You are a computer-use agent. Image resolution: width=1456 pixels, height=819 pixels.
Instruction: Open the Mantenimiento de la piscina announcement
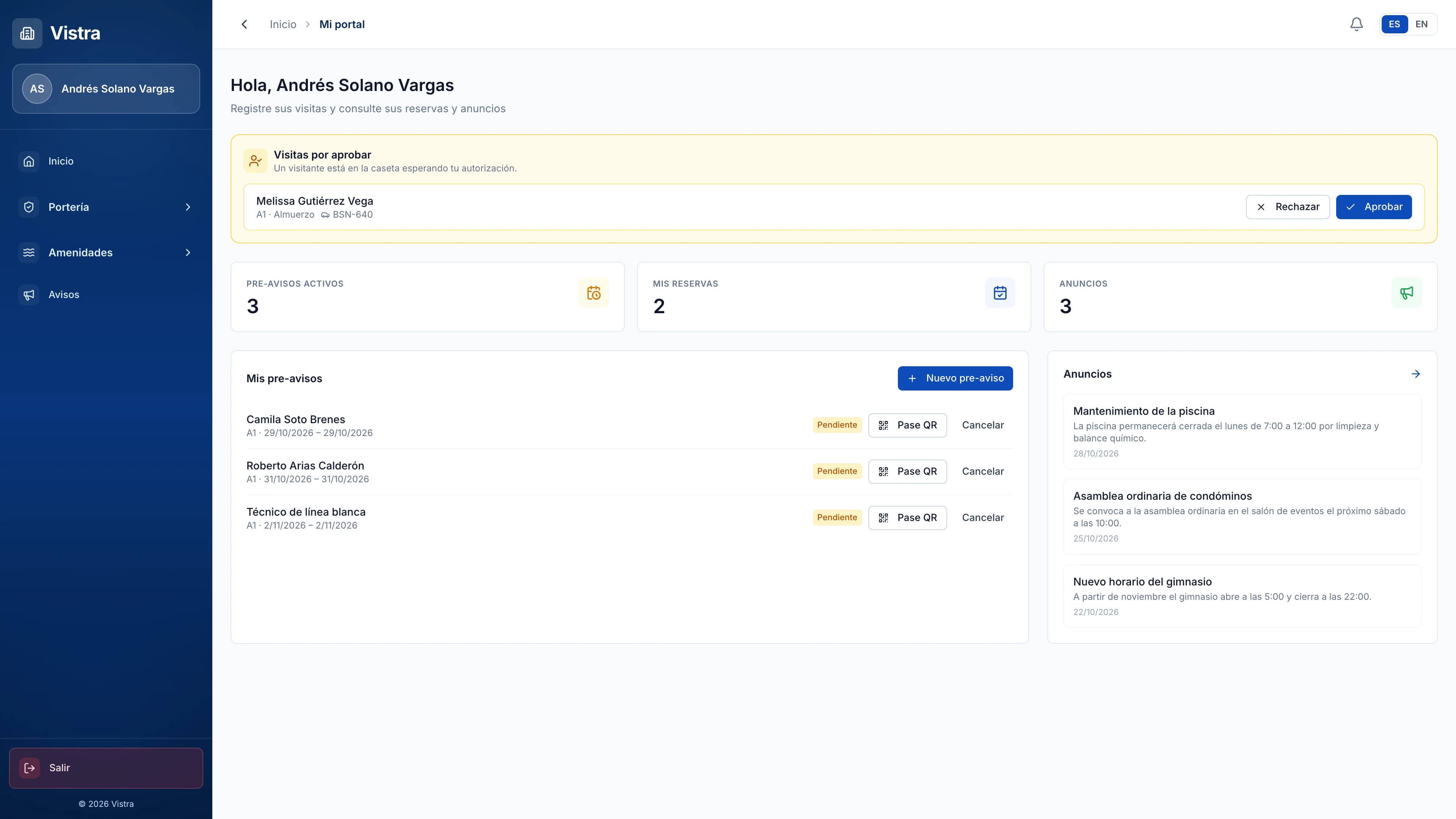1242,431
